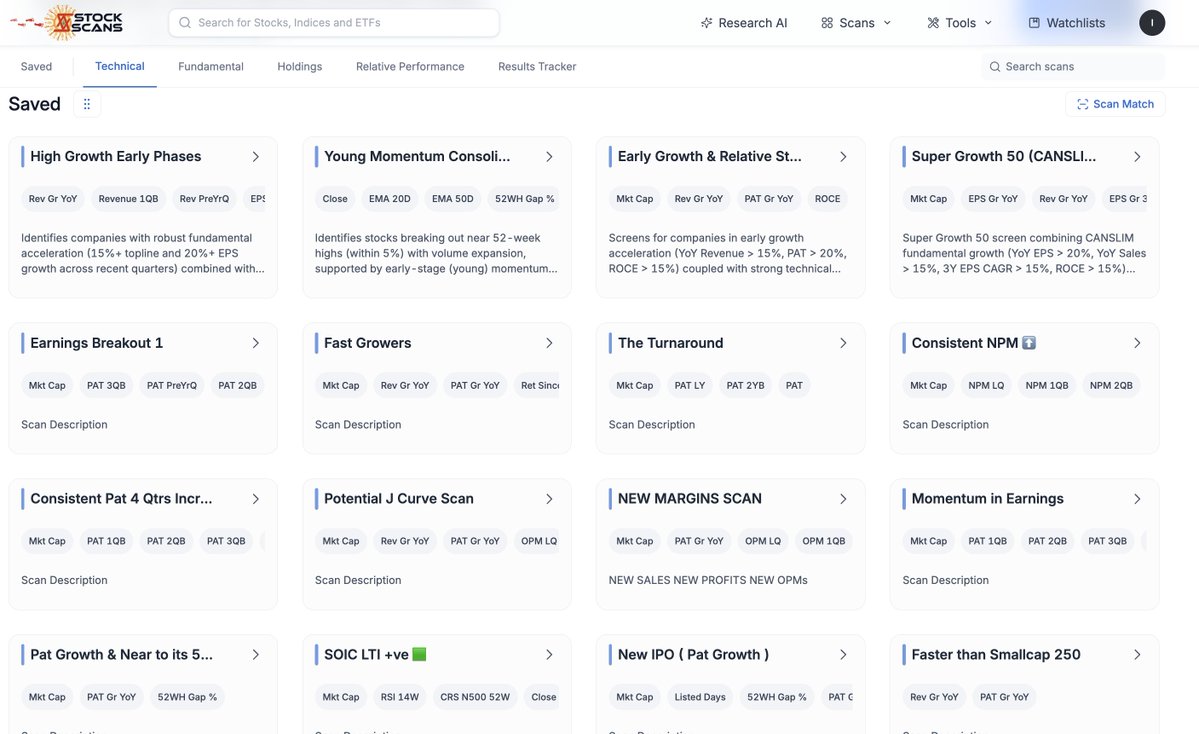Click NPM LQ tag on Consistent NPM
Screen dimensions: 1199x734
986,385
